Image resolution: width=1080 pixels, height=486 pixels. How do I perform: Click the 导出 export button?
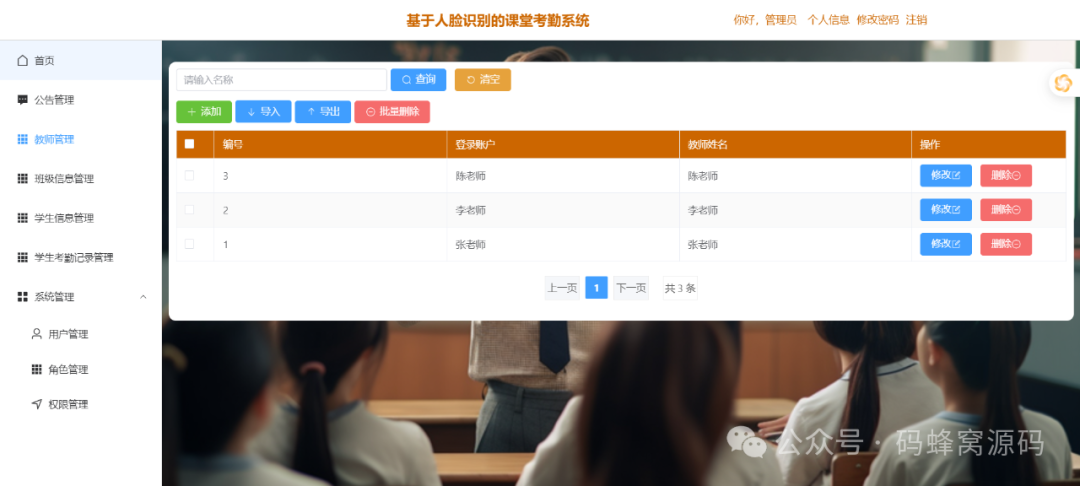coord(323,112)
